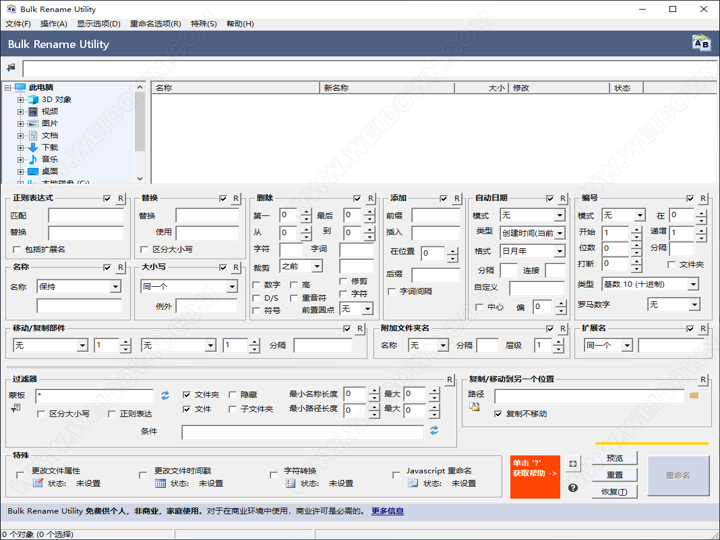Toggle the 包括扩展名 checkbox

(17, 249)
